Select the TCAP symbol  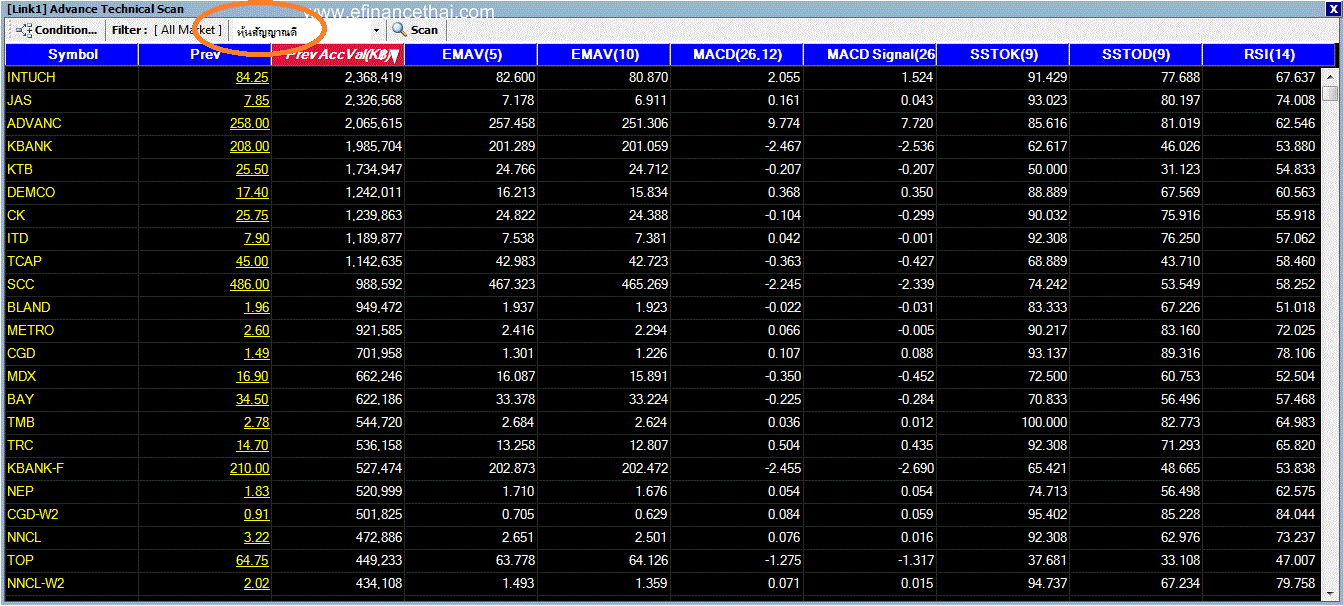coord(24,261)
